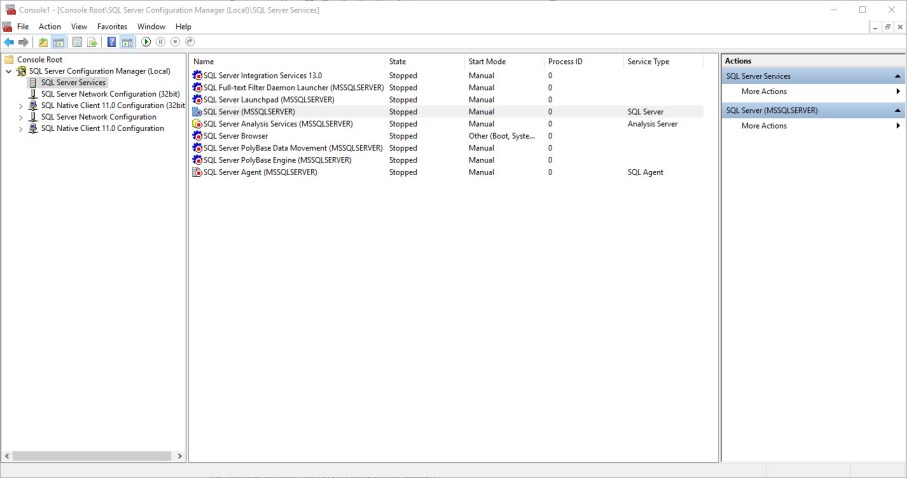Click SQL Server Agent service icon

click(x=197, y=172)
